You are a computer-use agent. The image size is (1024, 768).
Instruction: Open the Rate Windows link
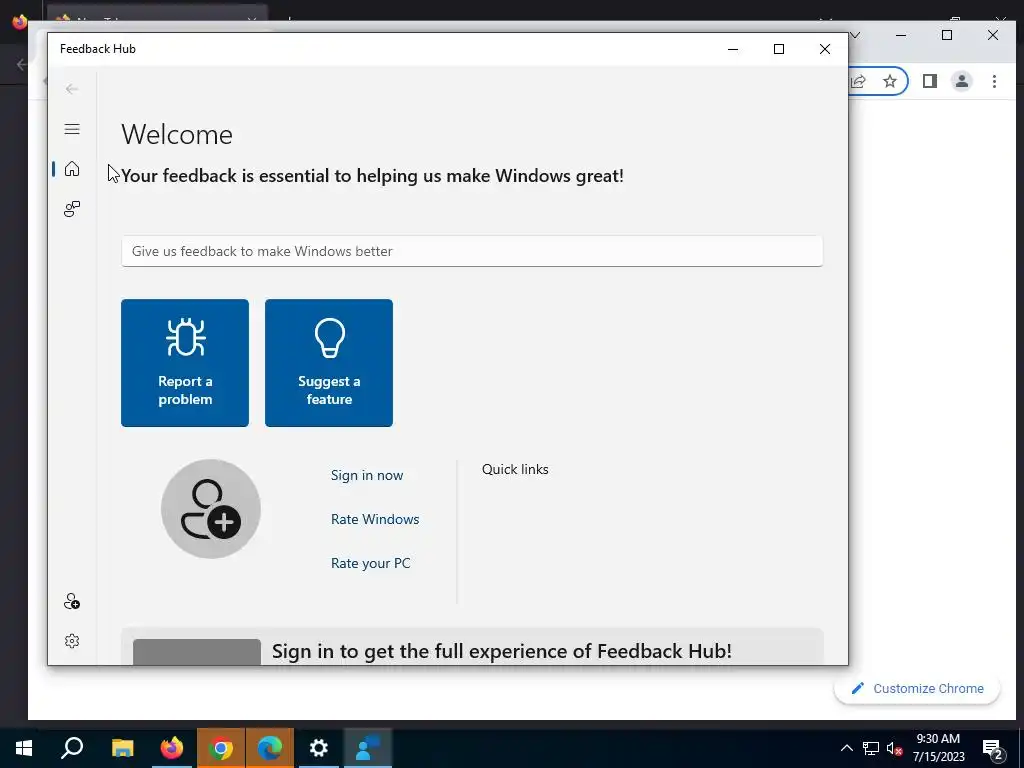click(x=375, y=519)
